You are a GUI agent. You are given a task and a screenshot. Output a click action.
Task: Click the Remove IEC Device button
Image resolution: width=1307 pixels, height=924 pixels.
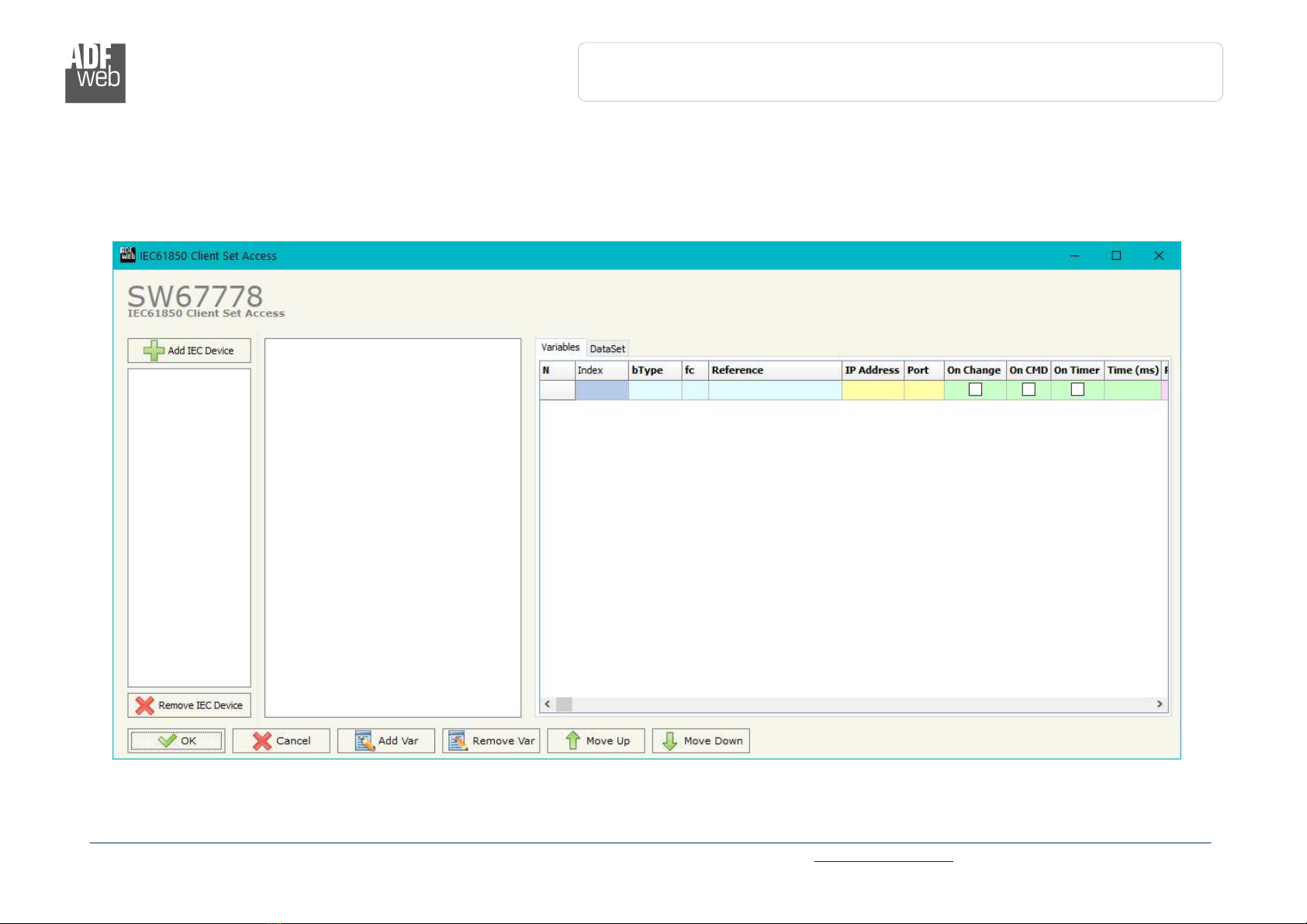coord(189,705)
